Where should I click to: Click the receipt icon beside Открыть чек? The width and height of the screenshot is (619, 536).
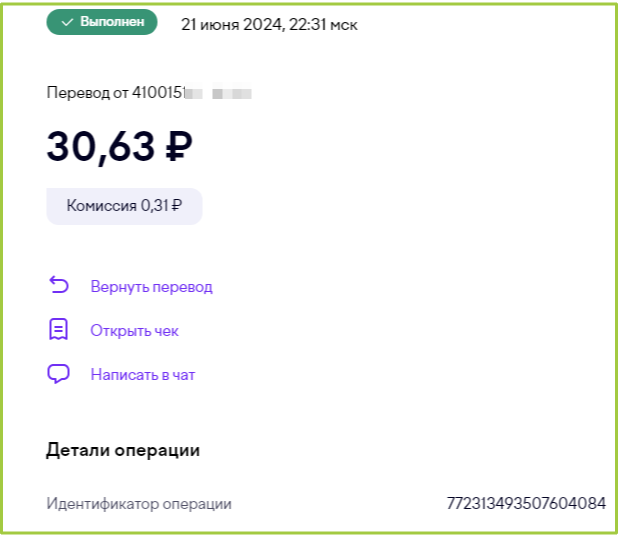pos(58,329)
